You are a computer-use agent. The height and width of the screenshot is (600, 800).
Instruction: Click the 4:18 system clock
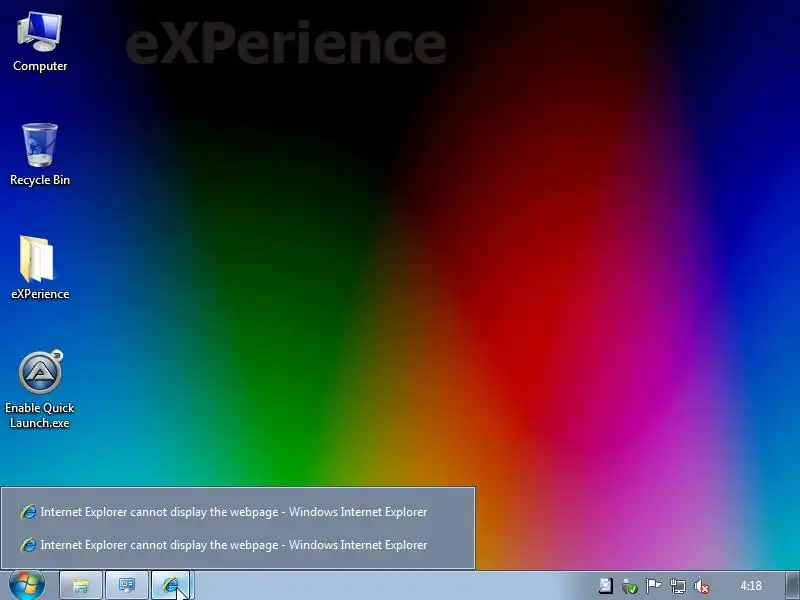pyautogui.click(x=751, y=586)
